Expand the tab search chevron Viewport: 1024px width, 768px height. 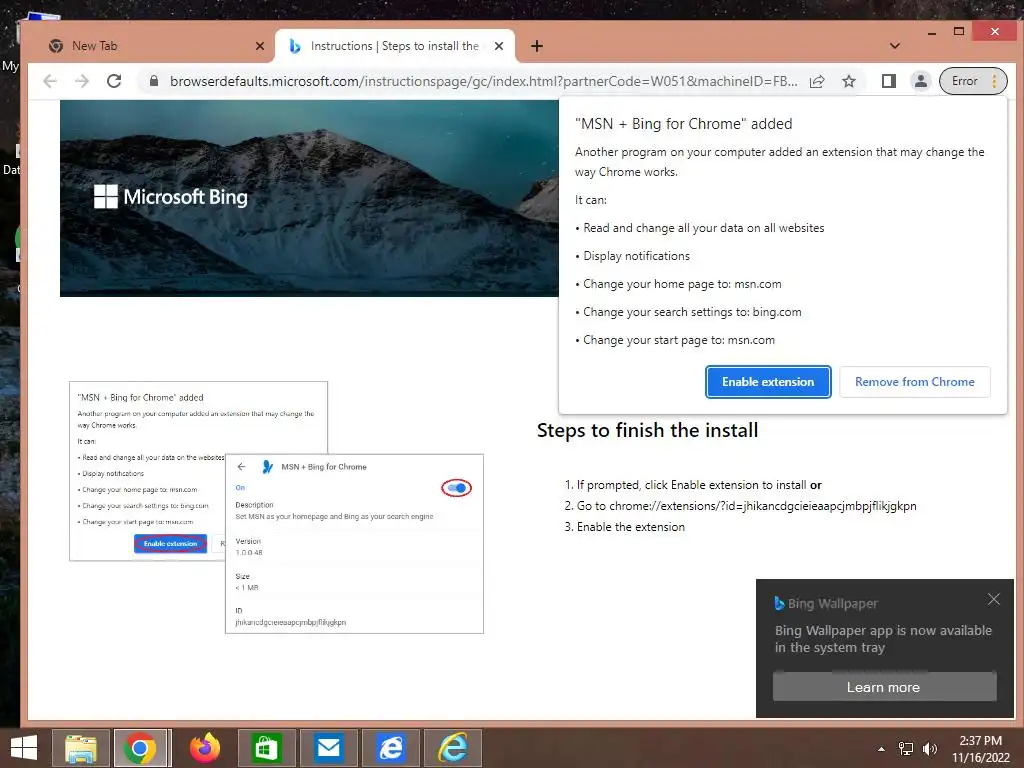[895, 46]
